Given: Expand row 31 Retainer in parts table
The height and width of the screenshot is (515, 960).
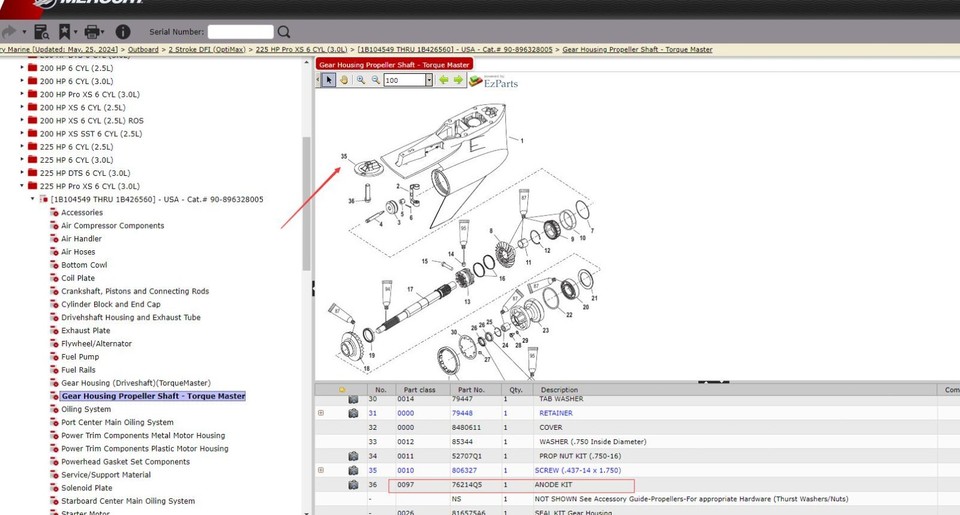Looking at the screenshot, I should tap(321, 413).
